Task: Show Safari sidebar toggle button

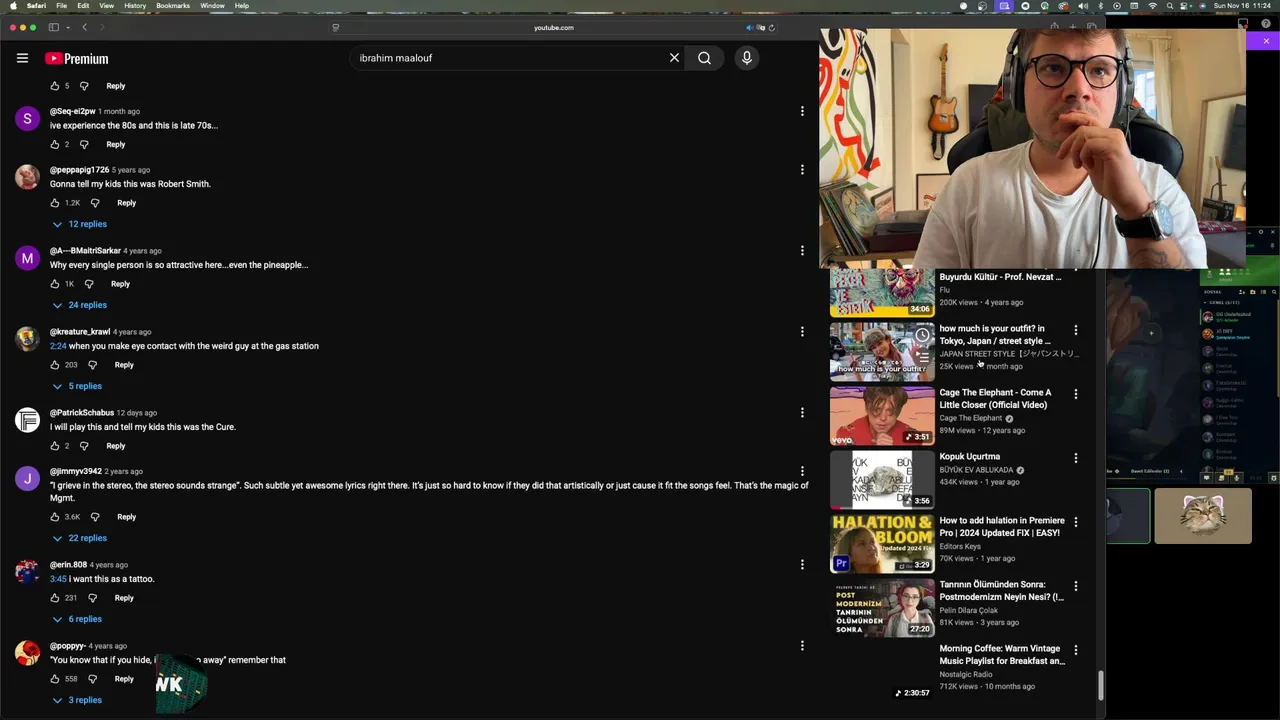Action: 53,27
